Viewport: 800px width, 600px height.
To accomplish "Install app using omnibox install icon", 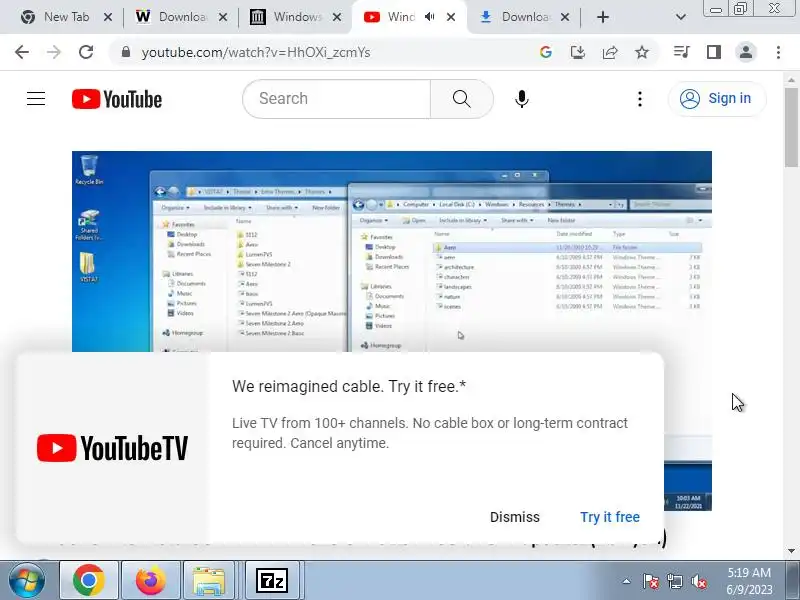I will click(578, 52).
